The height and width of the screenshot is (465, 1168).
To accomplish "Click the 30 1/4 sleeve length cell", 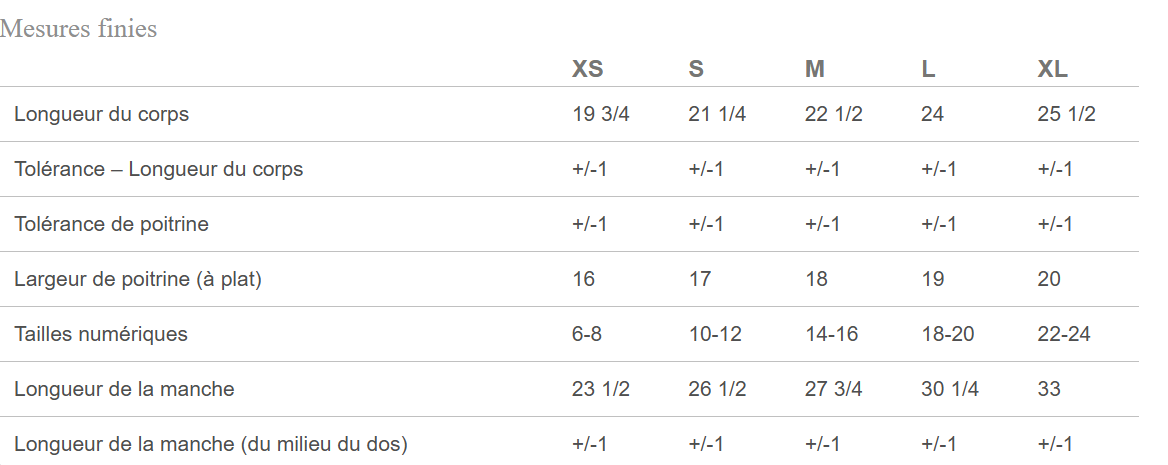I will click(x=949, y=389).
